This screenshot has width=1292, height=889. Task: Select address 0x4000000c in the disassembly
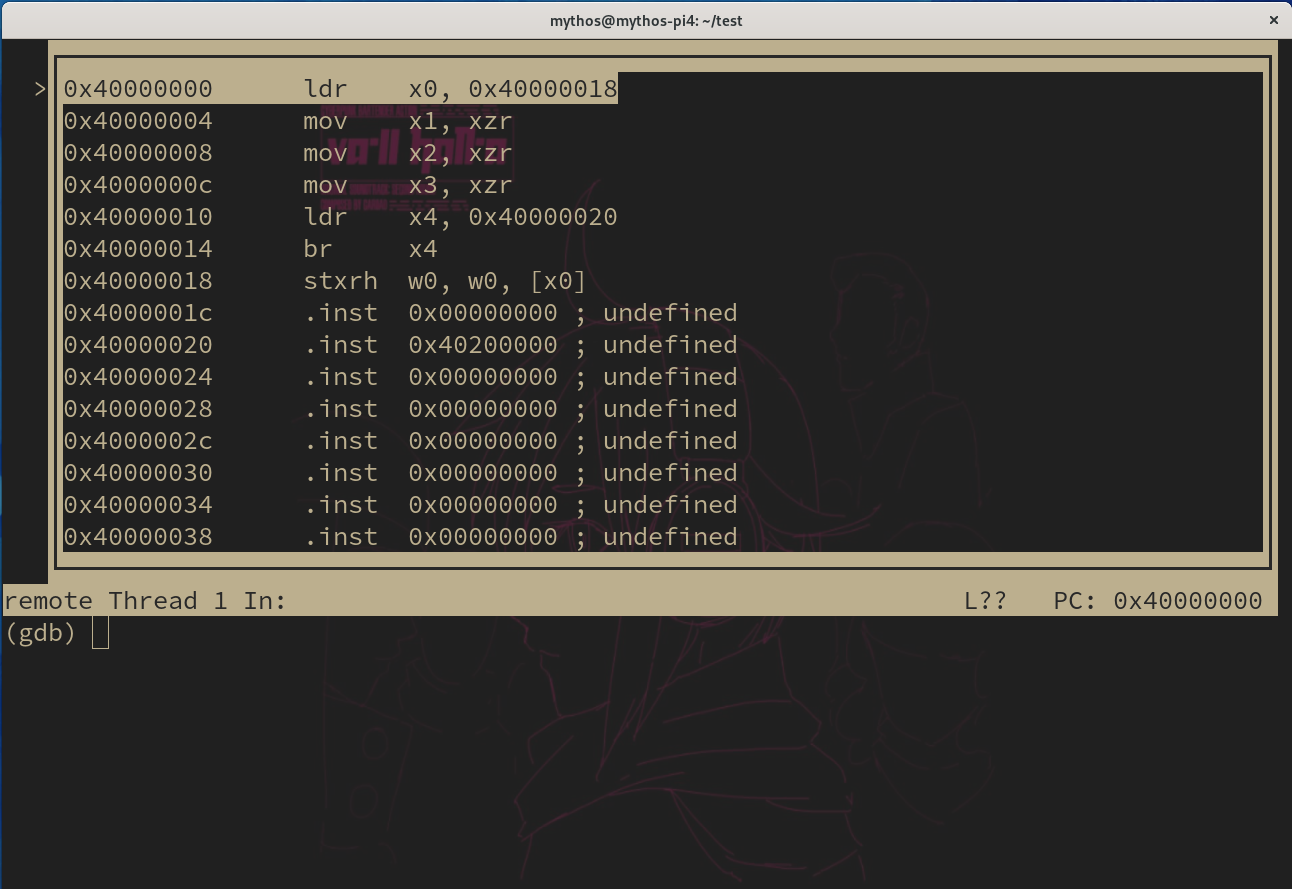(138, 185)
